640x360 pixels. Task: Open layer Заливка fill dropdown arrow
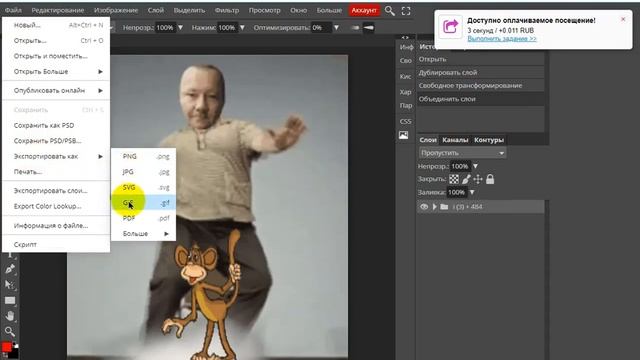472,192
